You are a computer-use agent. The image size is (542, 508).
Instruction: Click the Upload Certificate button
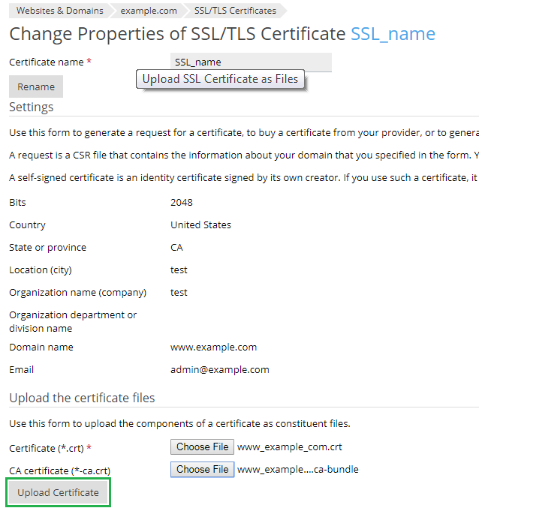(58, 492)
